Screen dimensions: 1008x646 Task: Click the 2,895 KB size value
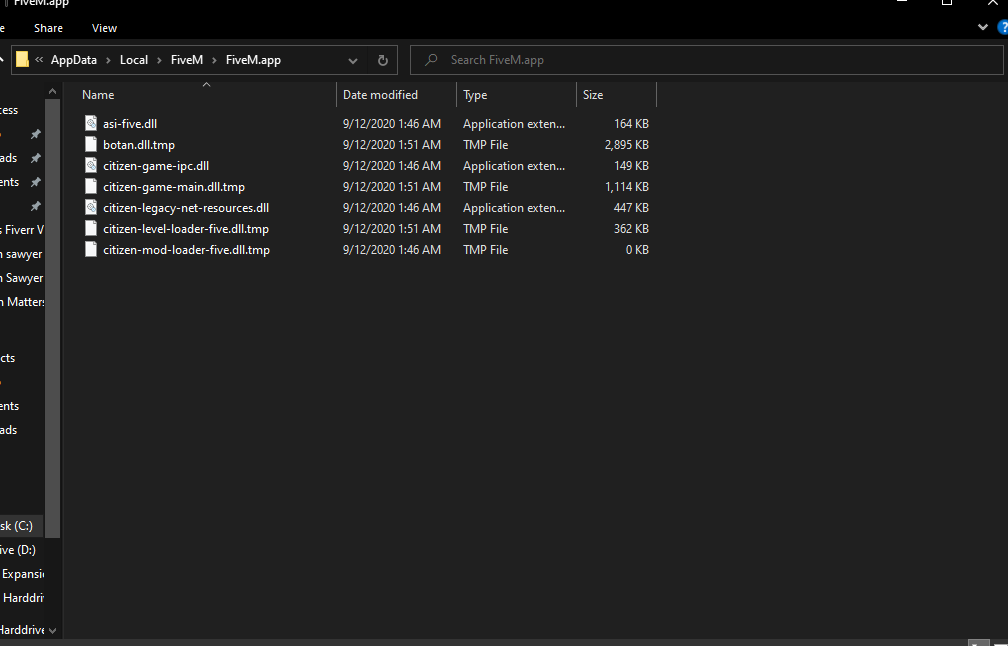pyautogui.click(x=627, y=145)
